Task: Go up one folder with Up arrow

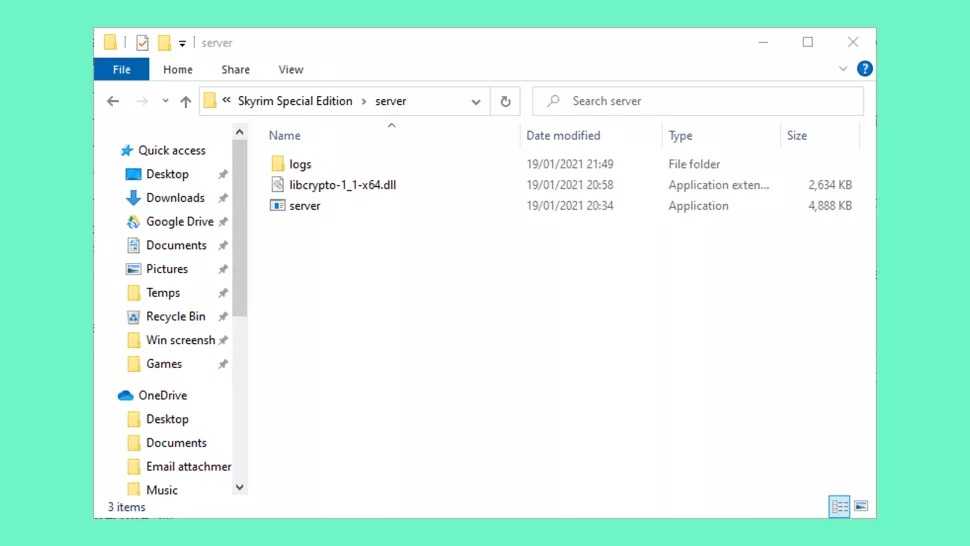Action: (185, 101)
